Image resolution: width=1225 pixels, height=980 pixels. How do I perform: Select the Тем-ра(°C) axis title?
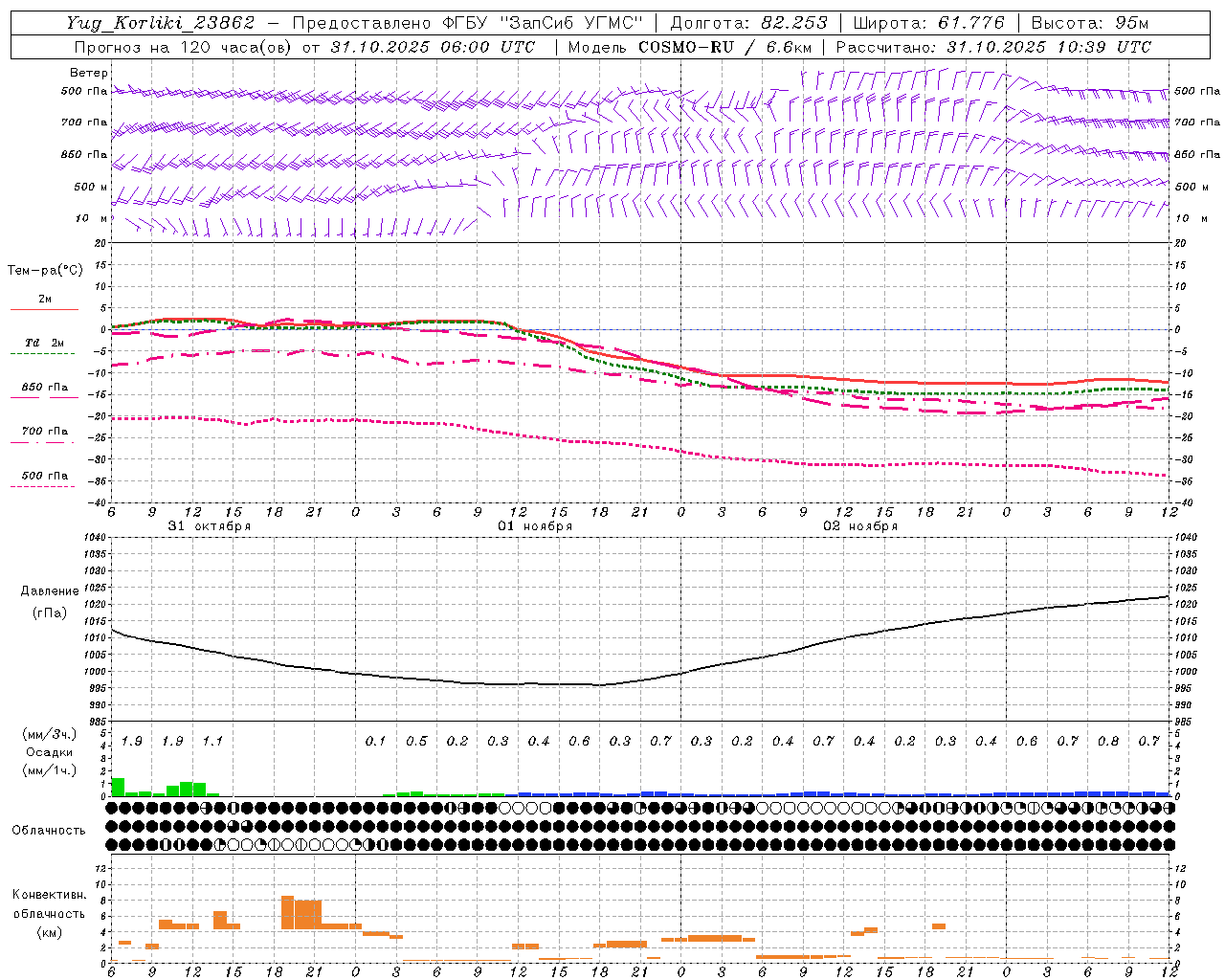pyautogui.click(x=45, y=271)
